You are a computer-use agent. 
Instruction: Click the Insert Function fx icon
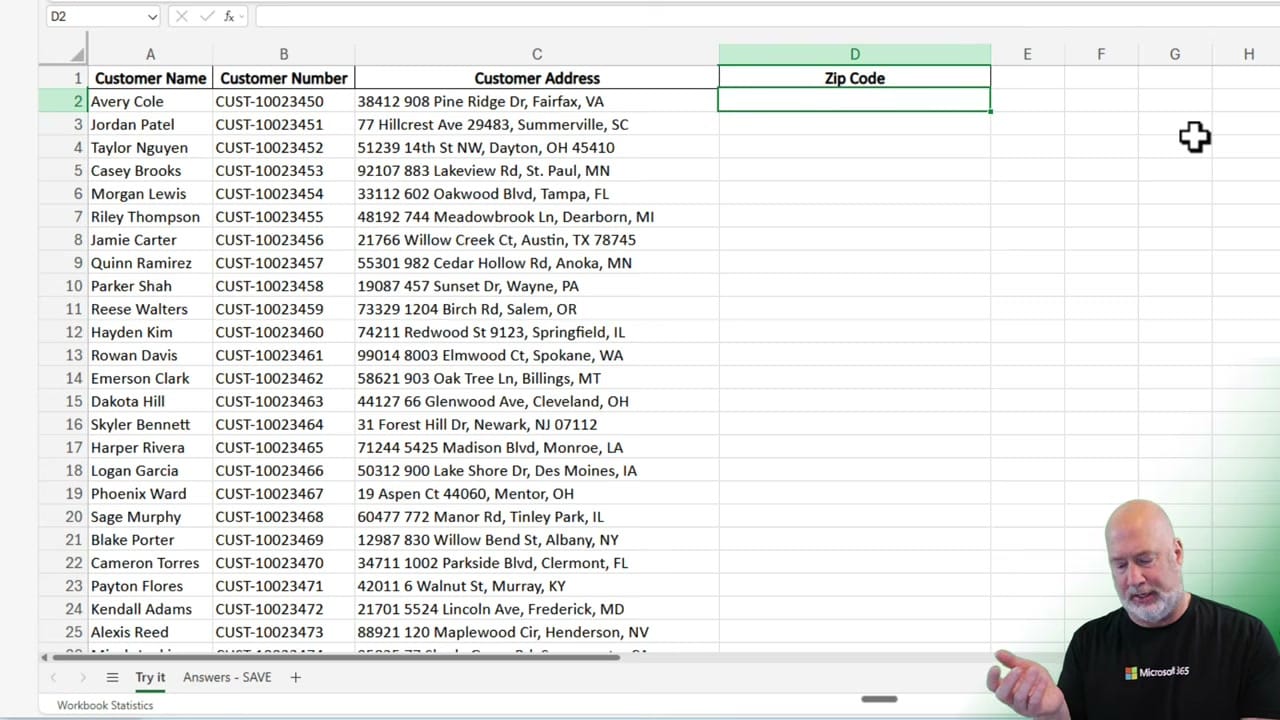coord(231,16)
